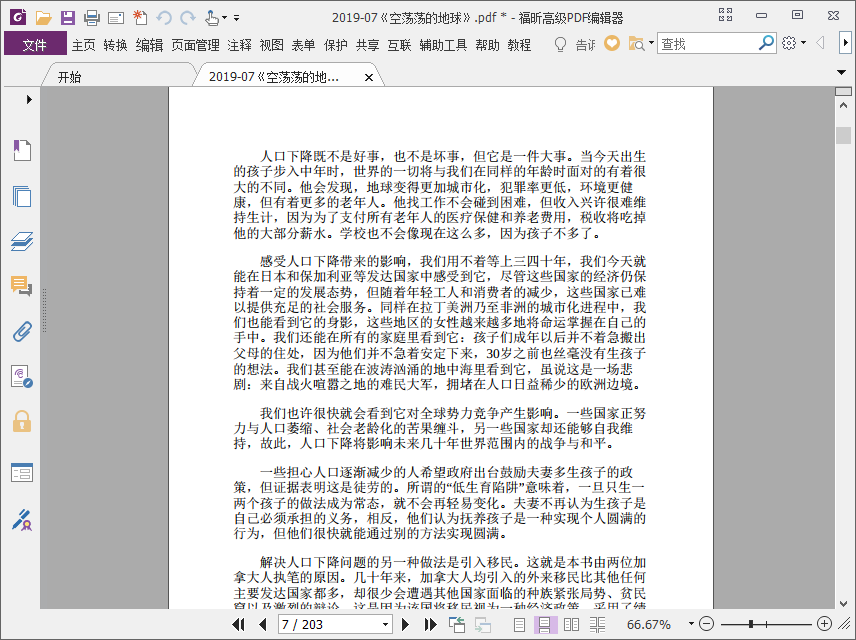
Task: Toggle continuous page view mode
Action: coord(544,625)
